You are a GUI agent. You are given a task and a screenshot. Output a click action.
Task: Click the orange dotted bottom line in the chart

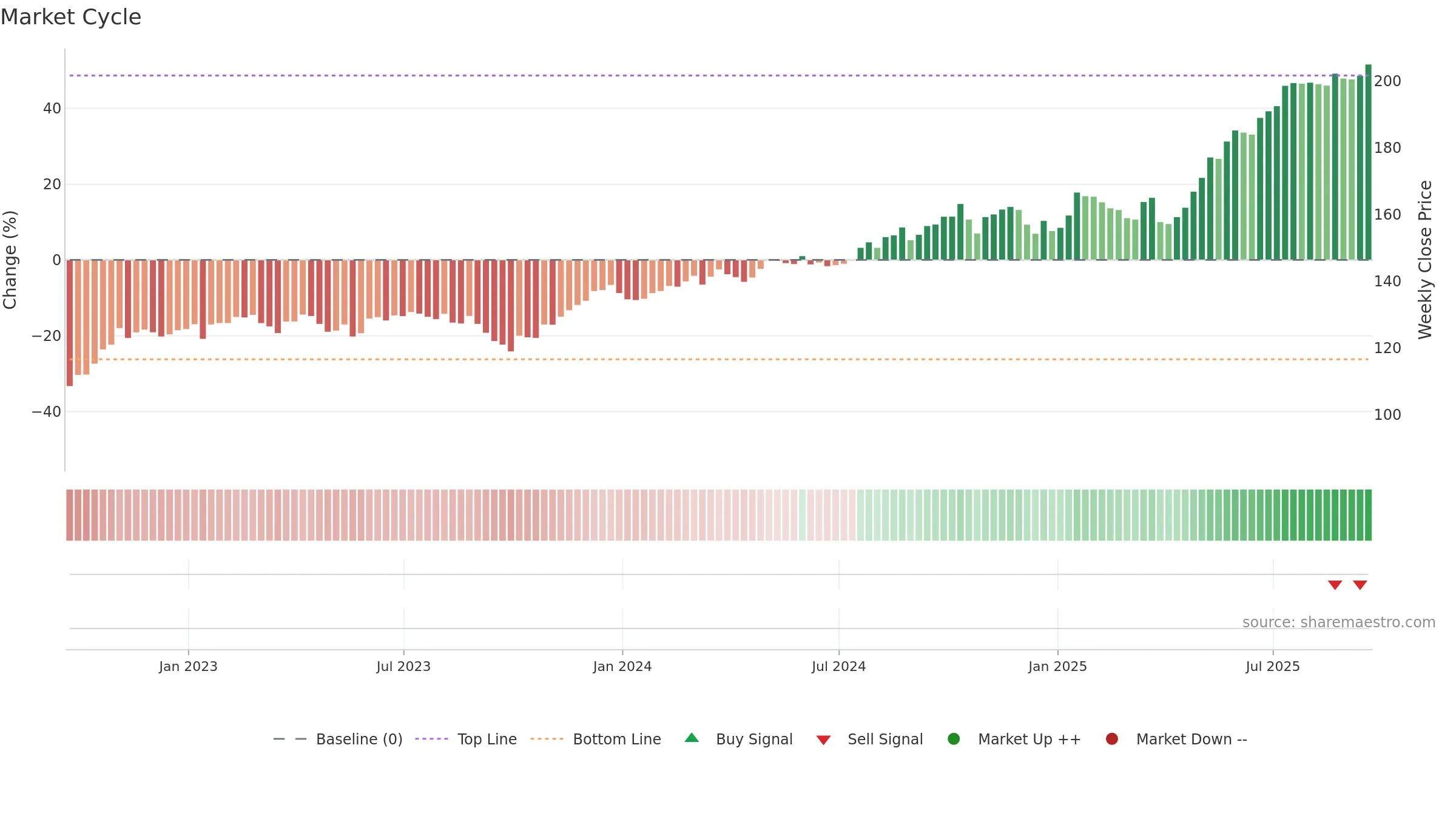pyautogui.click(x=719, y=360)
